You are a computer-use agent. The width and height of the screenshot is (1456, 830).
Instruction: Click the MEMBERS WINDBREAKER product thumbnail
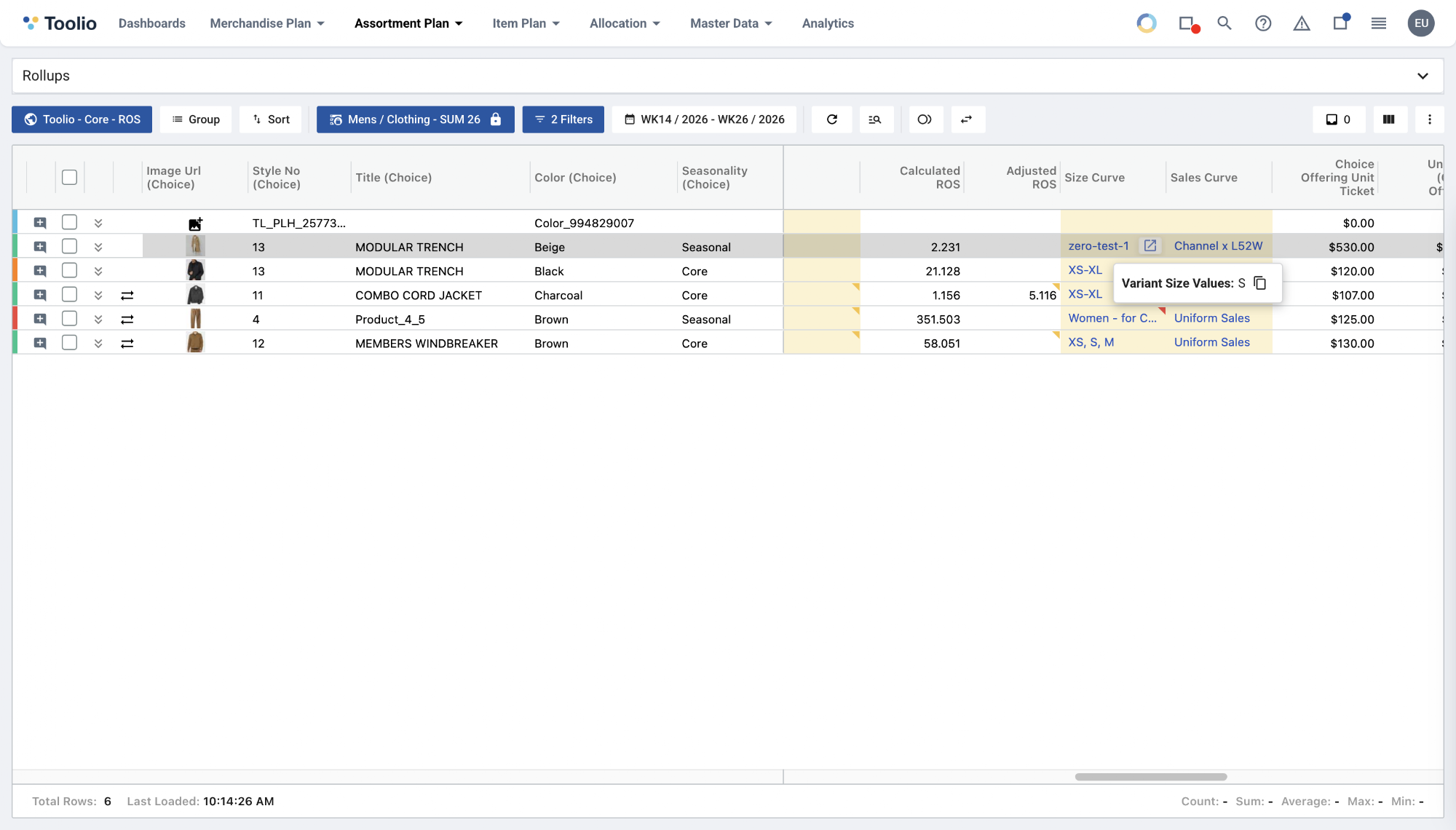[195, 342]
